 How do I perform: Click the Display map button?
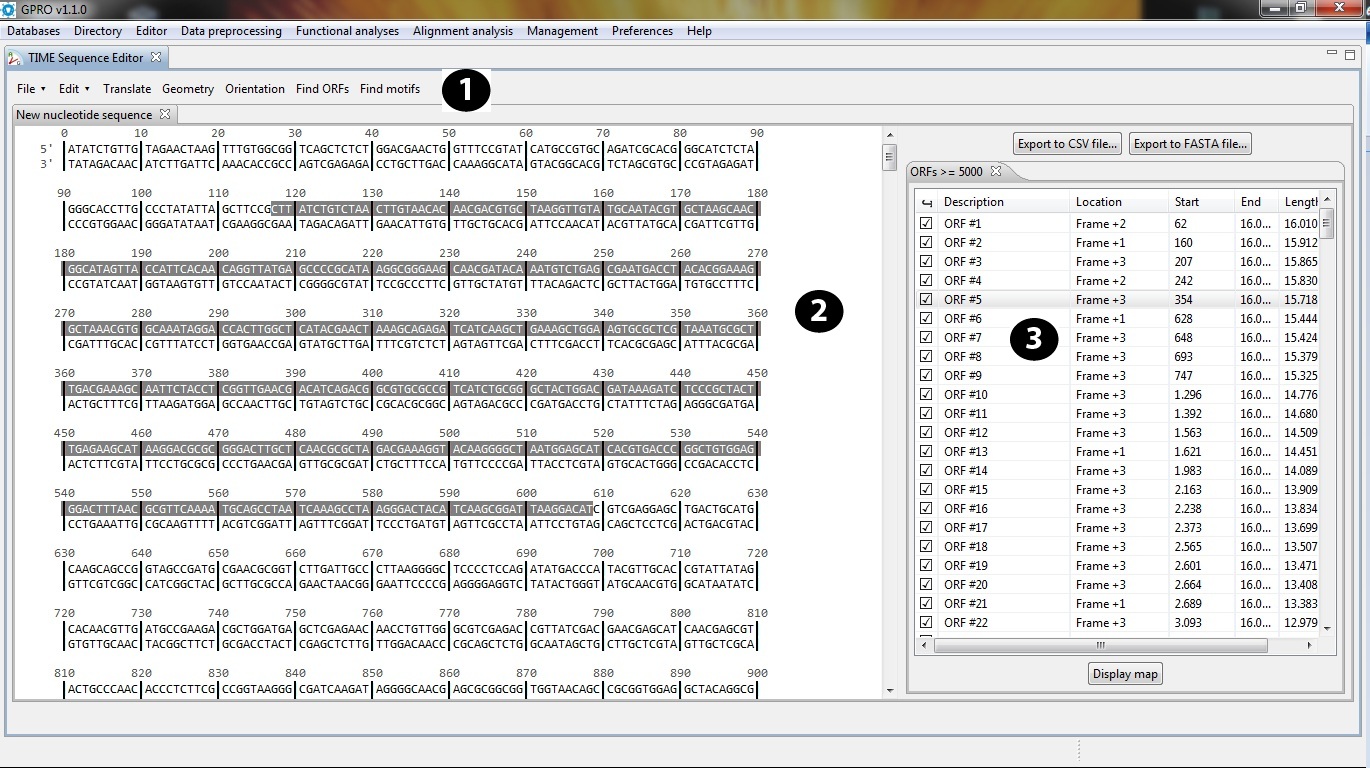[x=1125, y=674]
